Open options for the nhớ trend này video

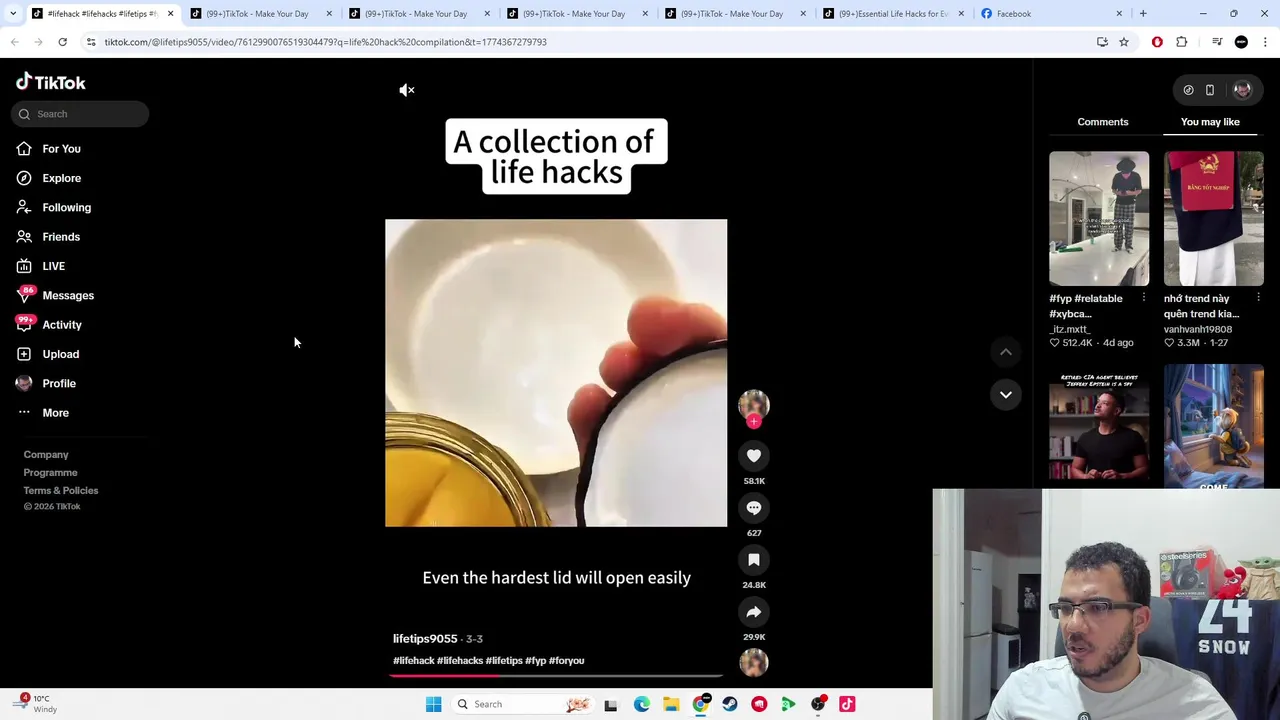pyautogui.click(x=1258, y=298)
